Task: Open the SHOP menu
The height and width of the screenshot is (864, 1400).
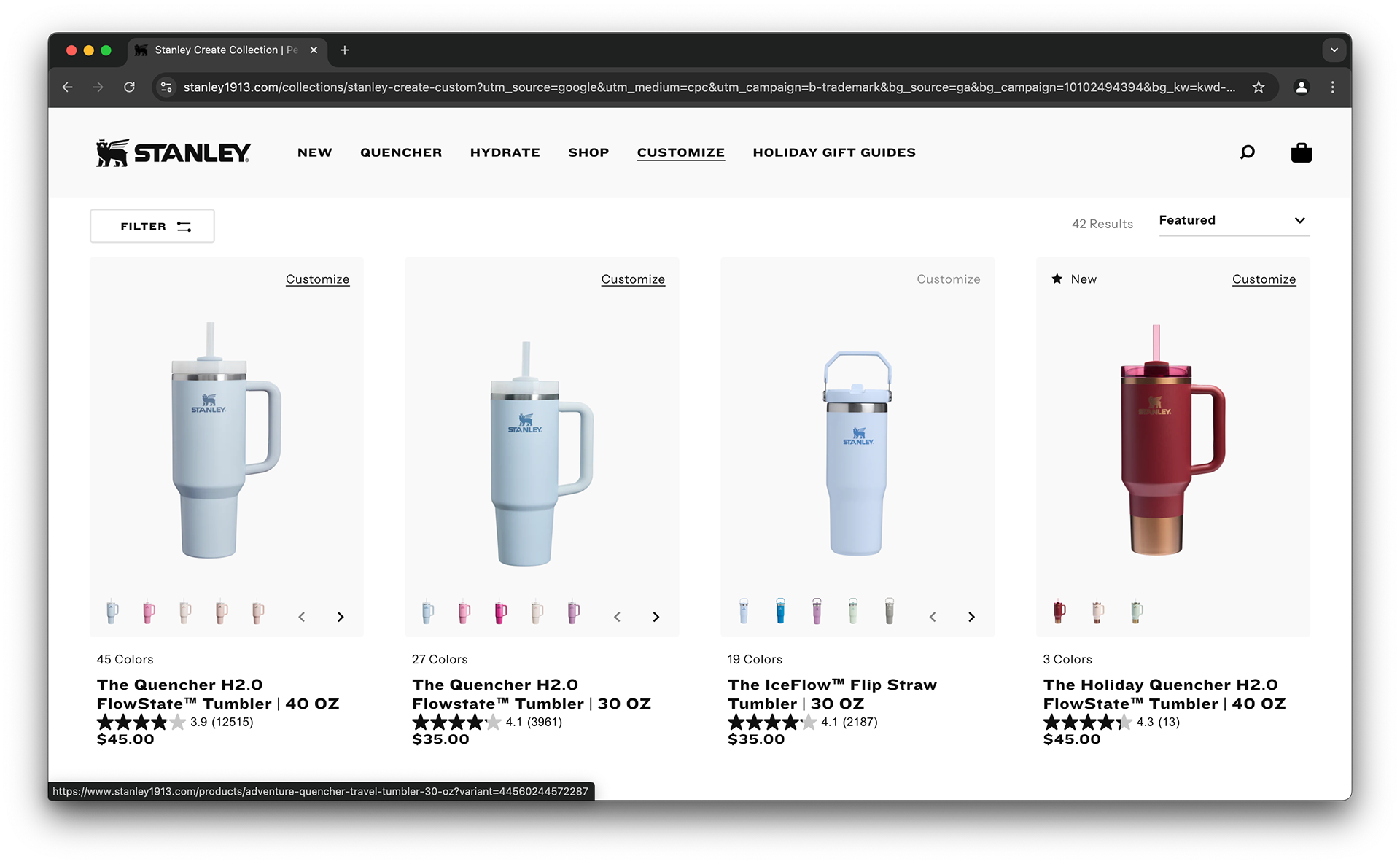Action: (588, 152)
